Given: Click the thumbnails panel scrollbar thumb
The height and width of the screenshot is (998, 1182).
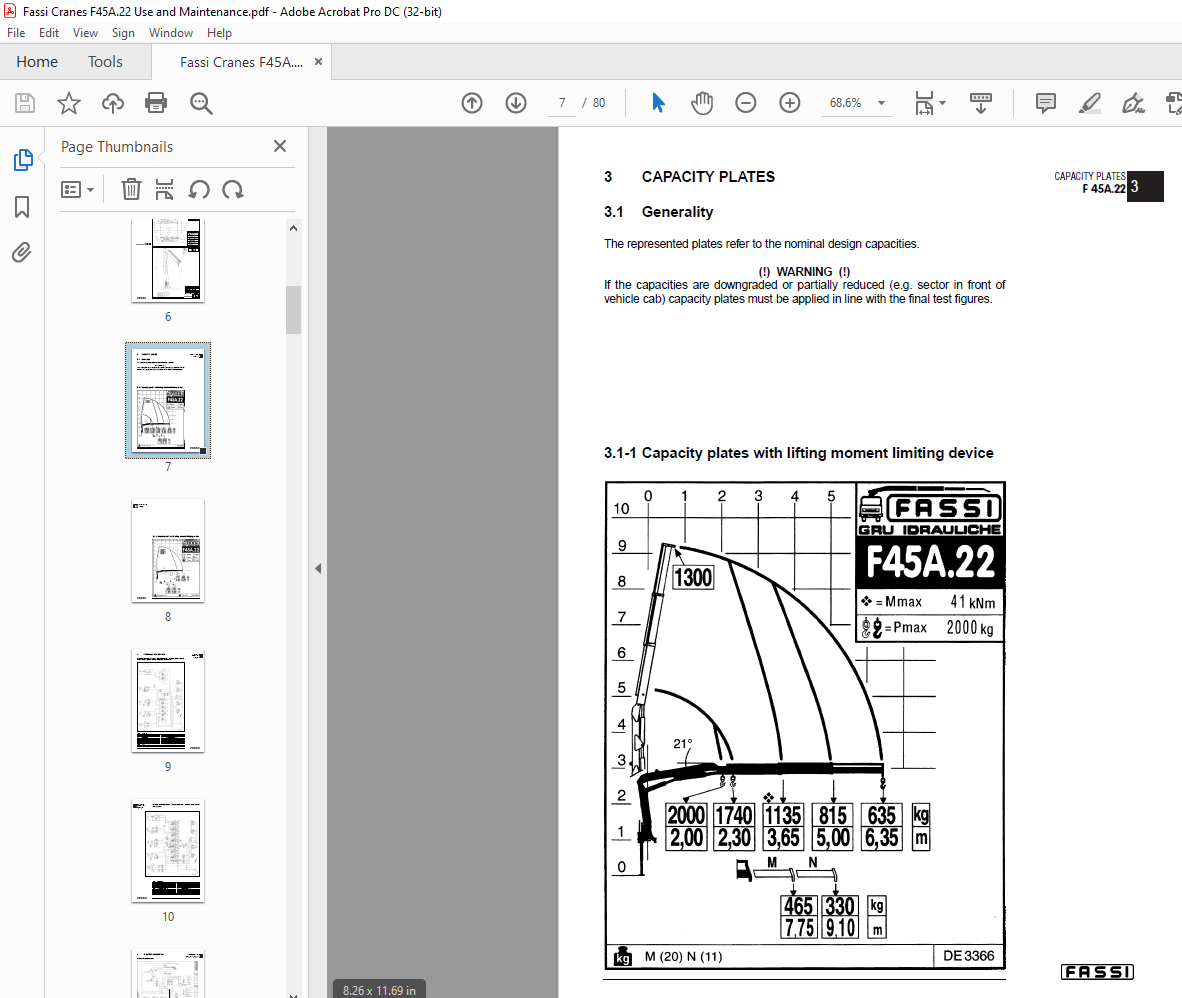Looking at the screenshot, I should [293, 309].
